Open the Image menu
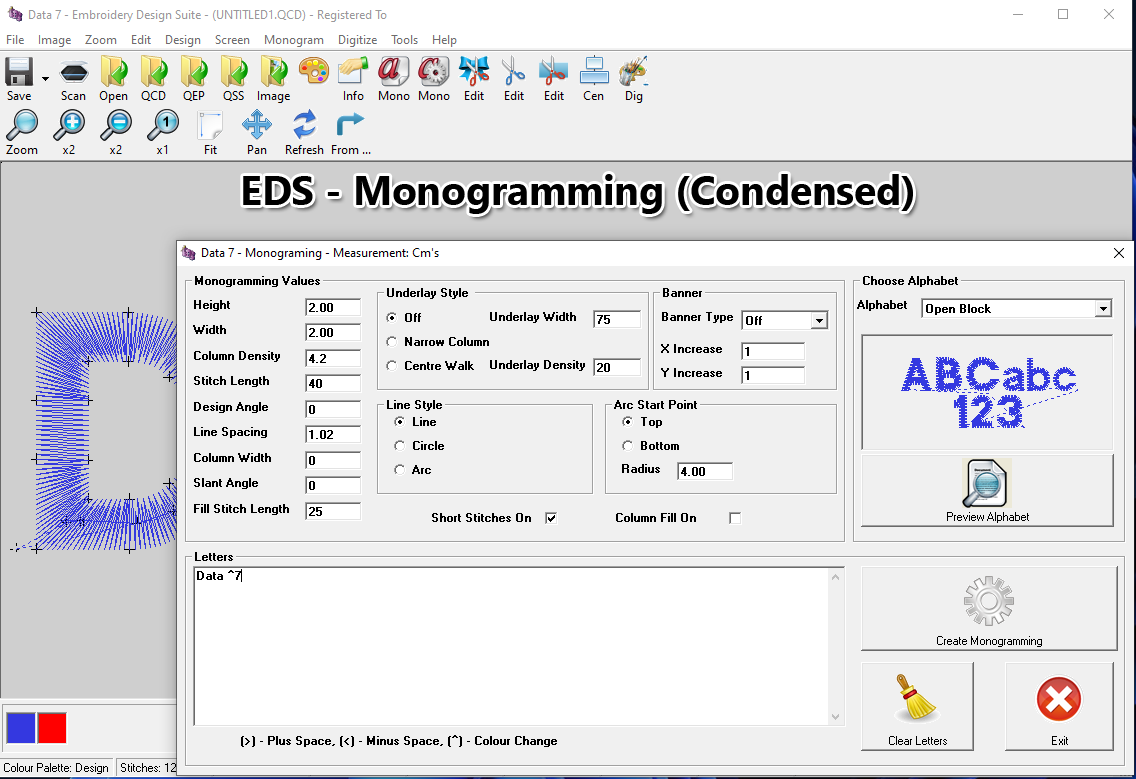The width and height of the screenshot is (1136, 779). tap(54, 40)
